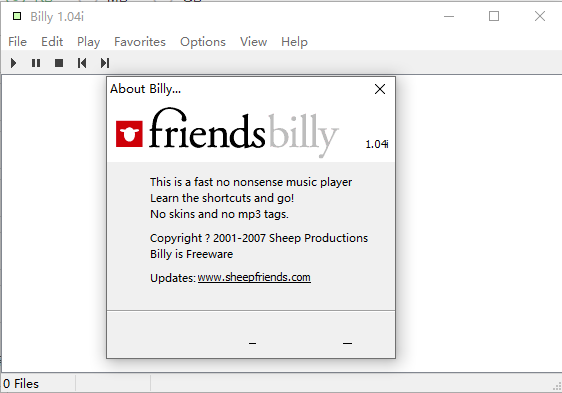Stop playback using the stop icon
The height and width of the screenshot is (393, 562).
click(59, 63)
